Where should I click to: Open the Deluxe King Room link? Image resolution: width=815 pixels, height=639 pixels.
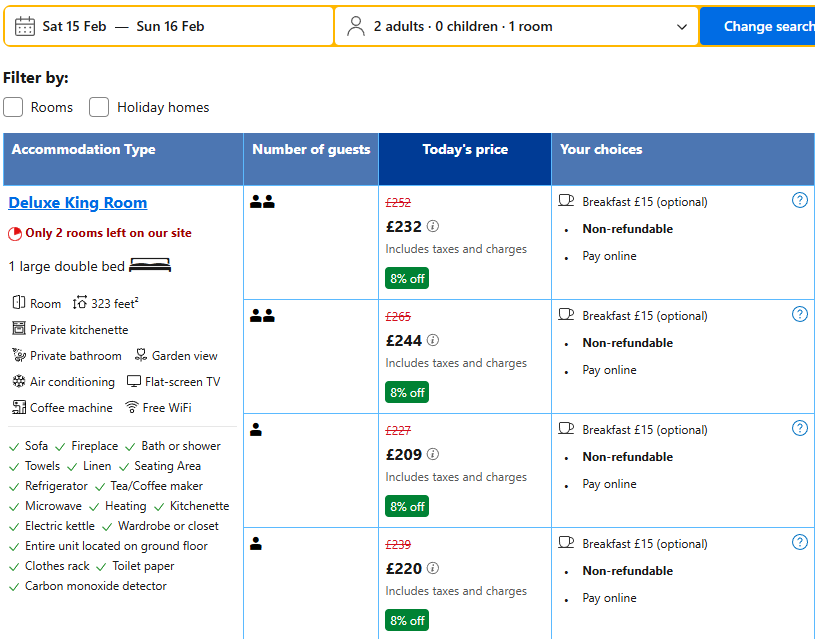pyautogui.click(x=78, y=203)
